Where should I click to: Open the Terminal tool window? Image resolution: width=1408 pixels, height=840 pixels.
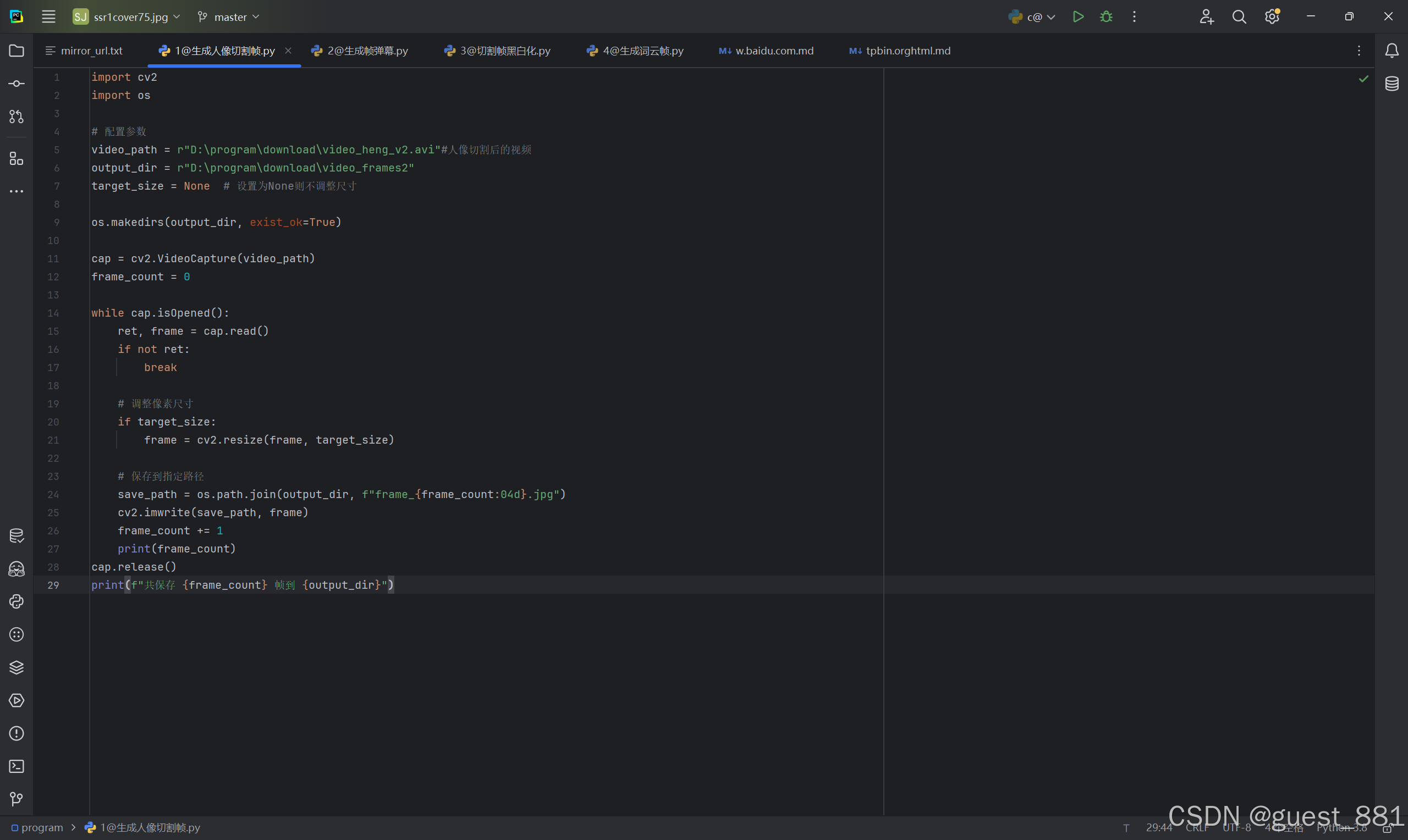[x=16, y=766]
